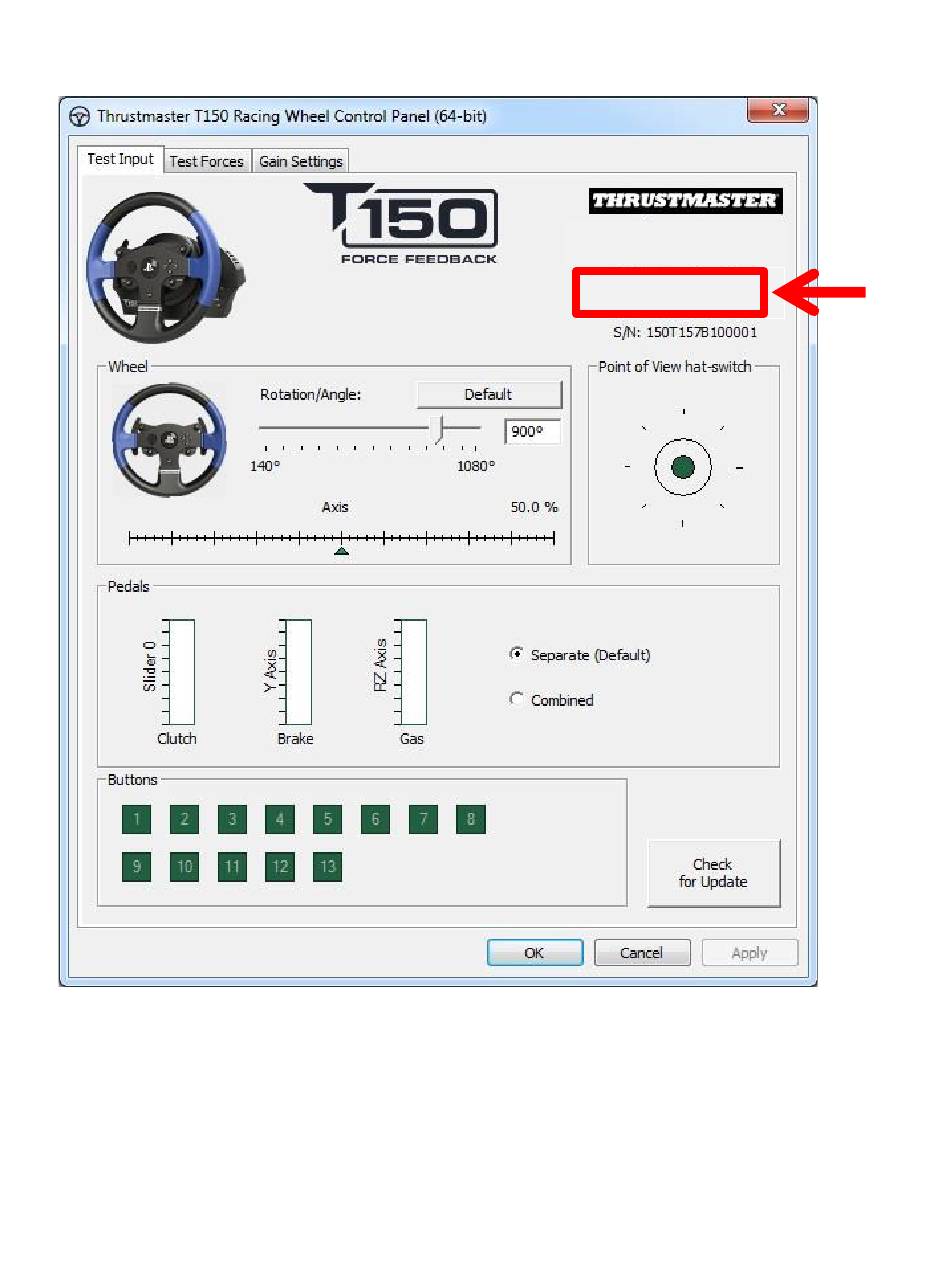
Task: Click button indicator 1
Action: pos(136,820)
